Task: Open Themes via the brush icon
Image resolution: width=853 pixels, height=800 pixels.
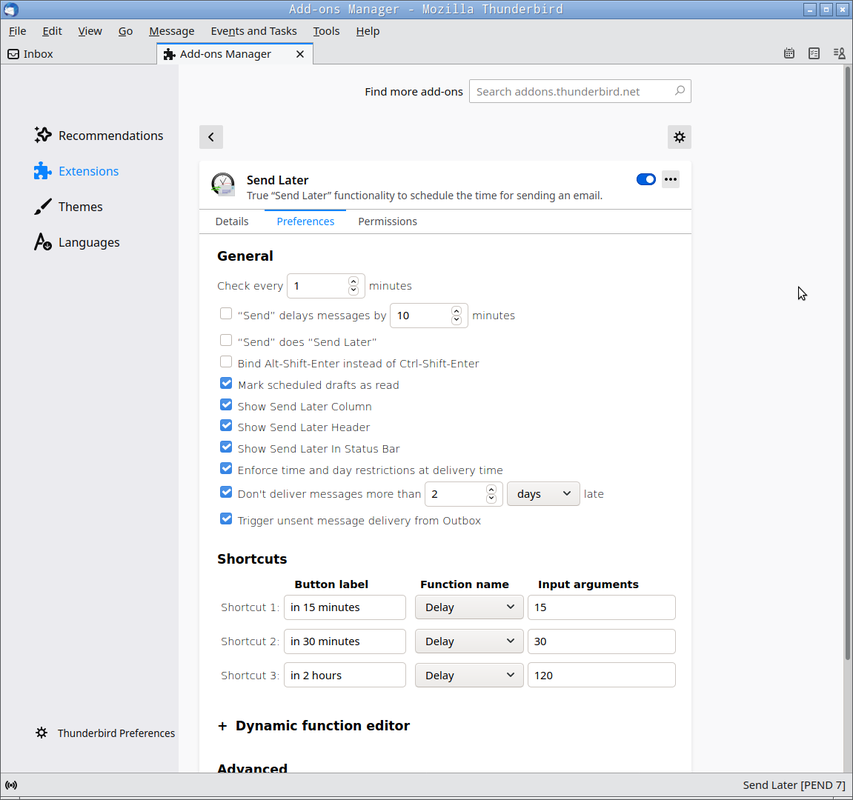Action: (42, 207)
